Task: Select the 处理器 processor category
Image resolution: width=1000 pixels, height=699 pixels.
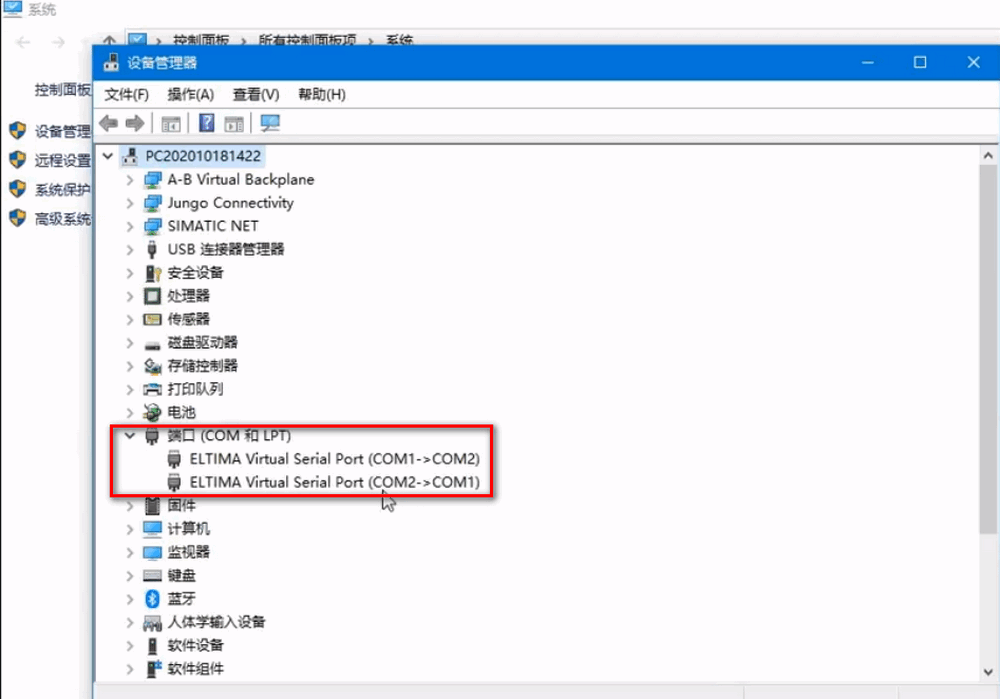Action: click(x=188, y=296)
